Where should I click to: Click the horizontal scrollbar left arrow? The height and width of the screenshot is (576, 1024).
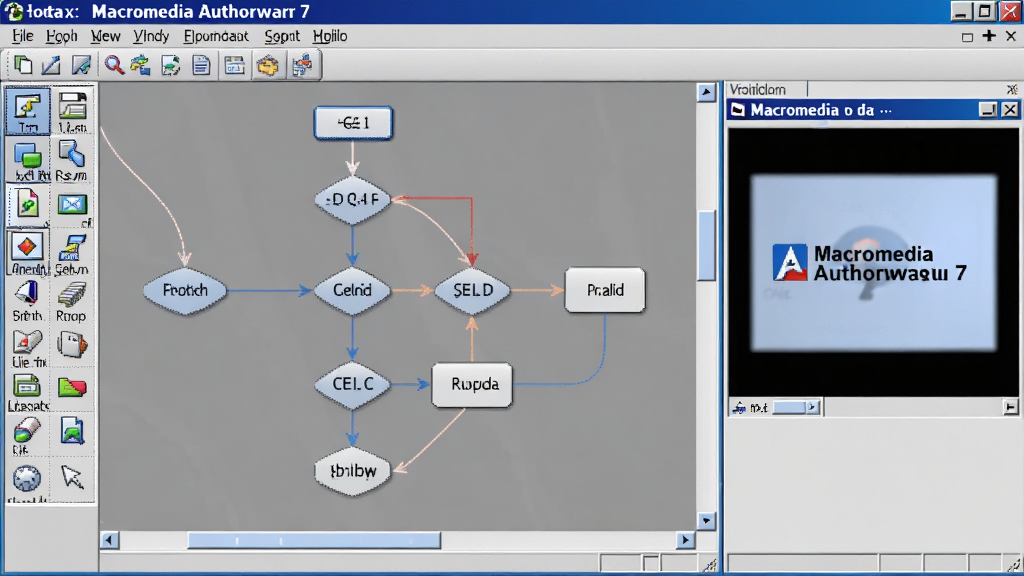[109, 540]
